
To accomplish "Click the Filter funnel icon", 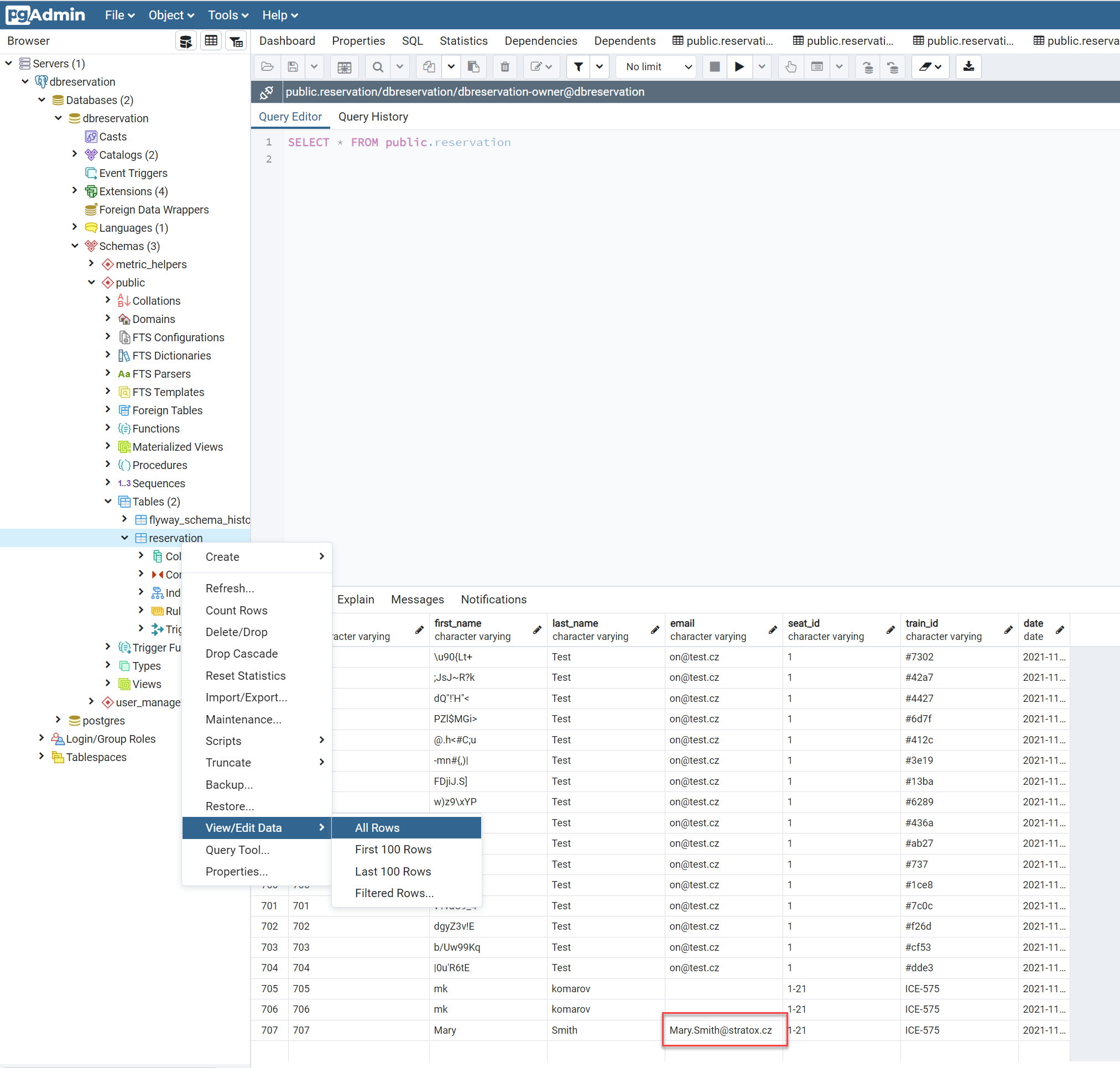I will pyautogui.click(x=579, y=66).
